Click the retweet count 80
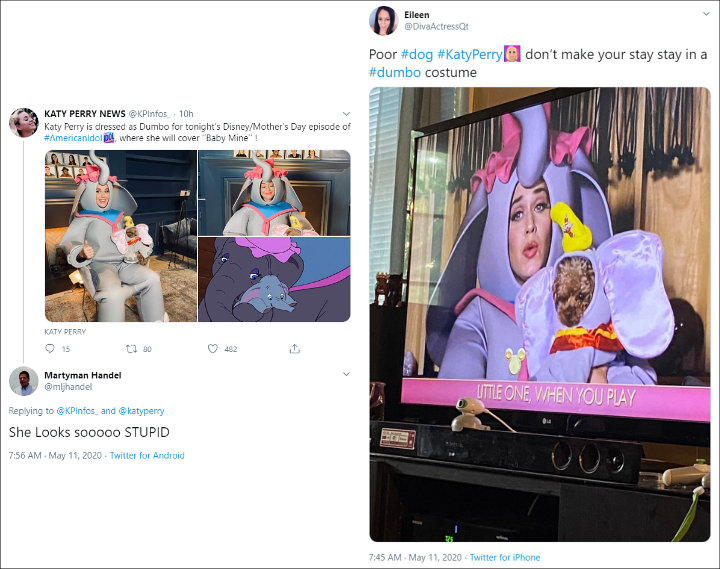The height and width of the screenshot is (569, 720). [x=147, y=349]
